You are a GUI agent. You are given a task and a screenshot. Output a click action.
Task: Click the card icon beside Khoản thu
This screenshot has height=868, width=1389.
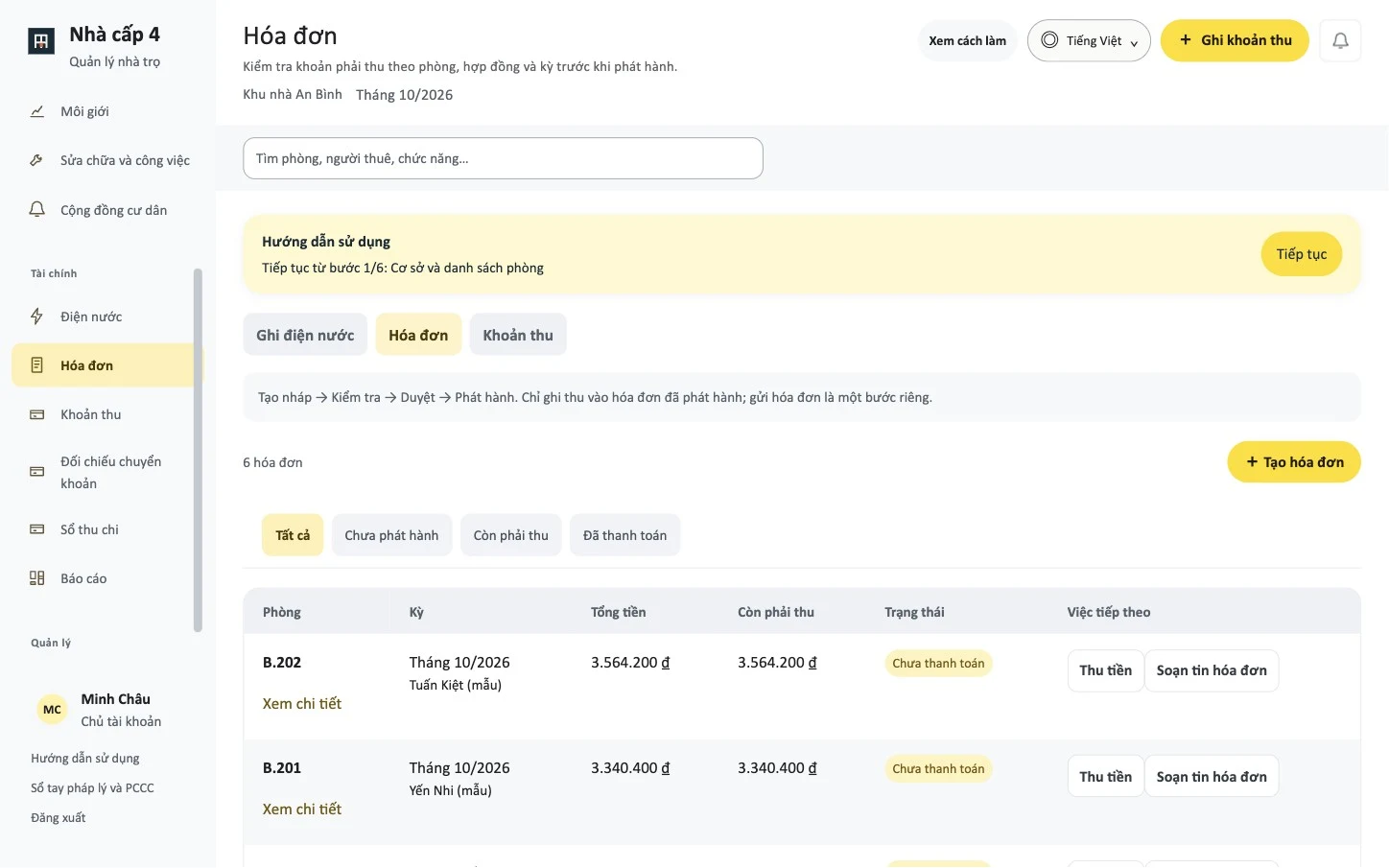pos(37,414)
